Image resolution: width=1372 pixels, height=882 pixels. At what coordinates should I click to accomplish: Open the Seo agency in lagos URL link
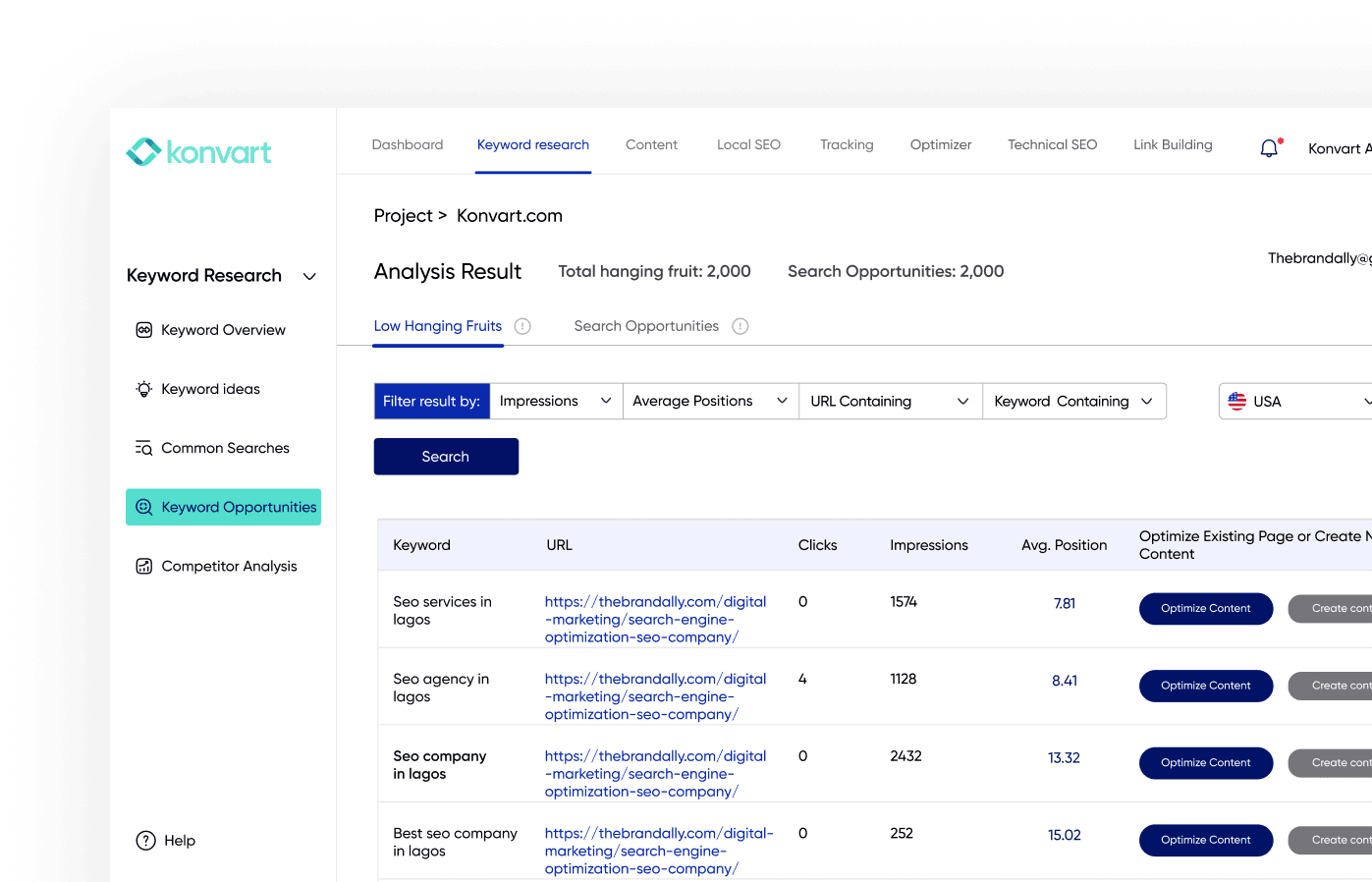[655, 696]
